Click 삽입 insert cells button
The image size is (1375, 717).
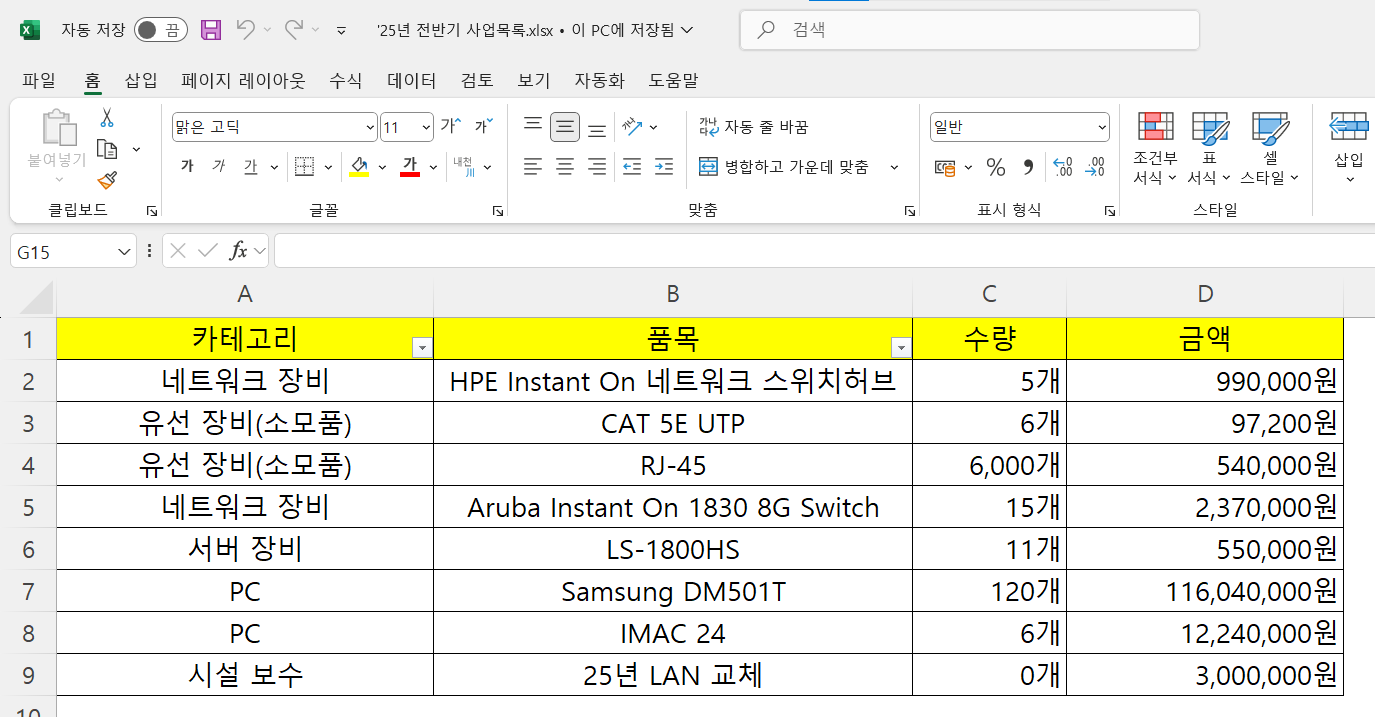click(1349, 149)
